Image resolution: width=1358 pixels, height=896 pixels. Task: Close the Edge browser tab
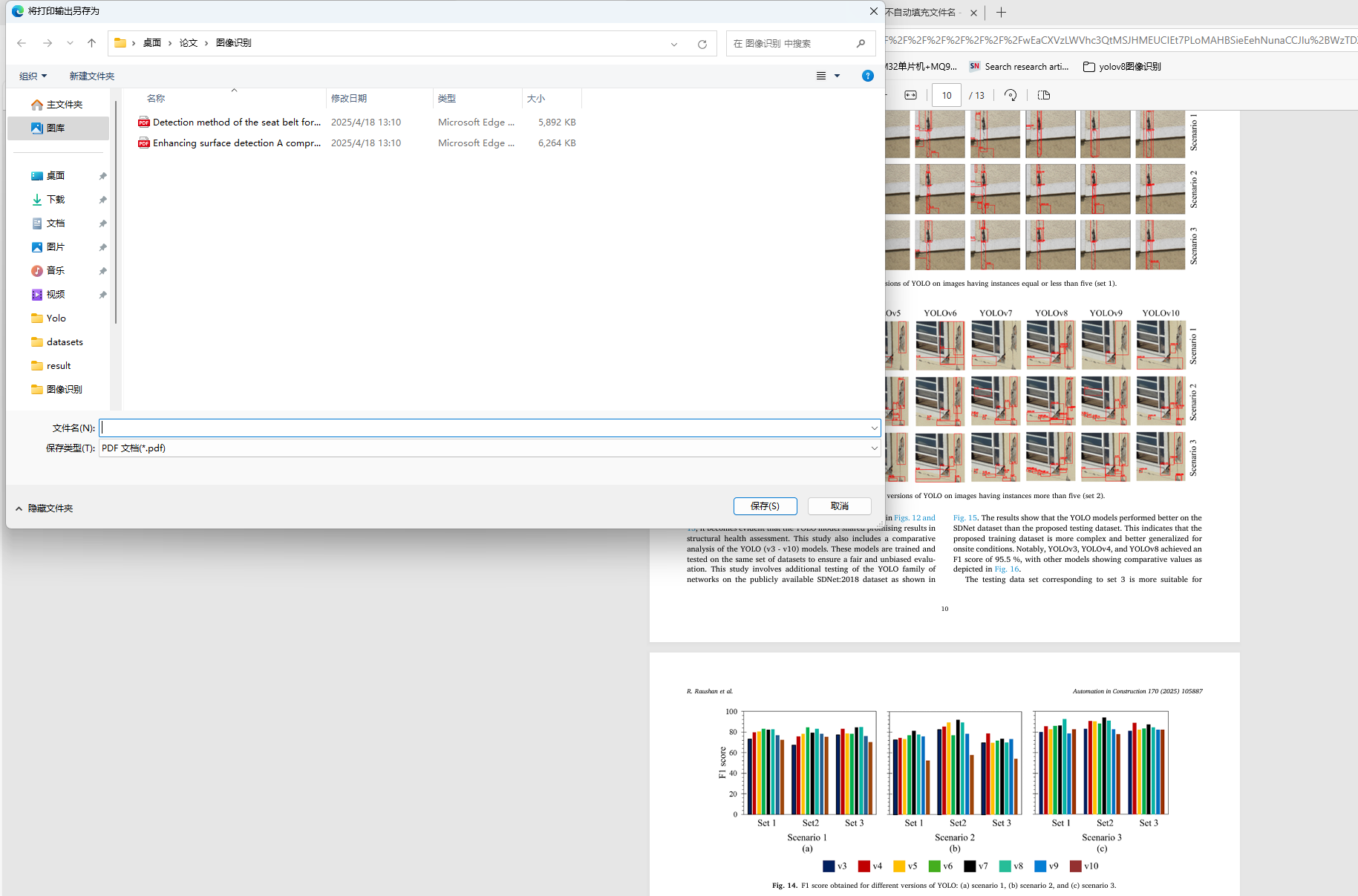pos(973,13)
